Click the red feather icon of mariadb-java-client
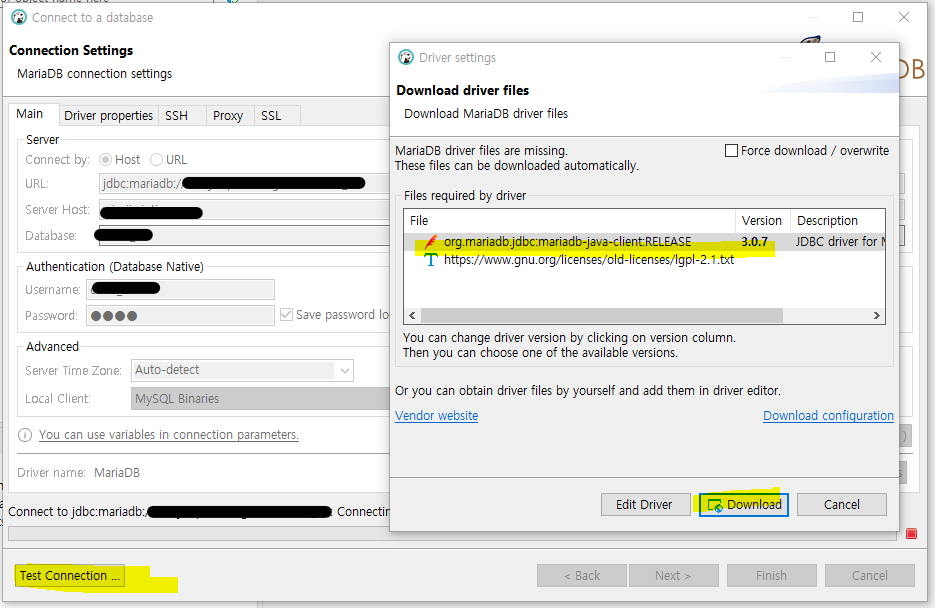The width and height of the screenshot is (935, 608). click(431, 241)
